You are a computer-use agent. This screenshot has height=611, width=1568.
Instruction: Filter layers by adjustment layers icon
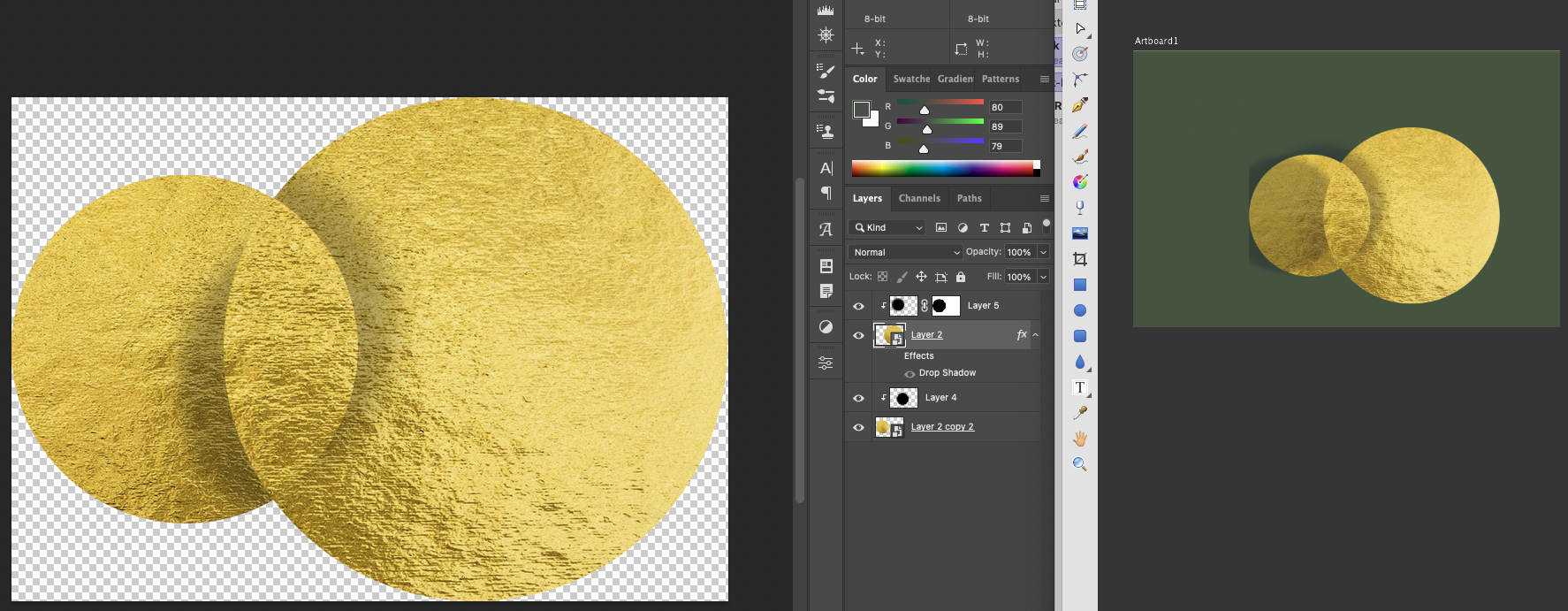tap(963, 227)
